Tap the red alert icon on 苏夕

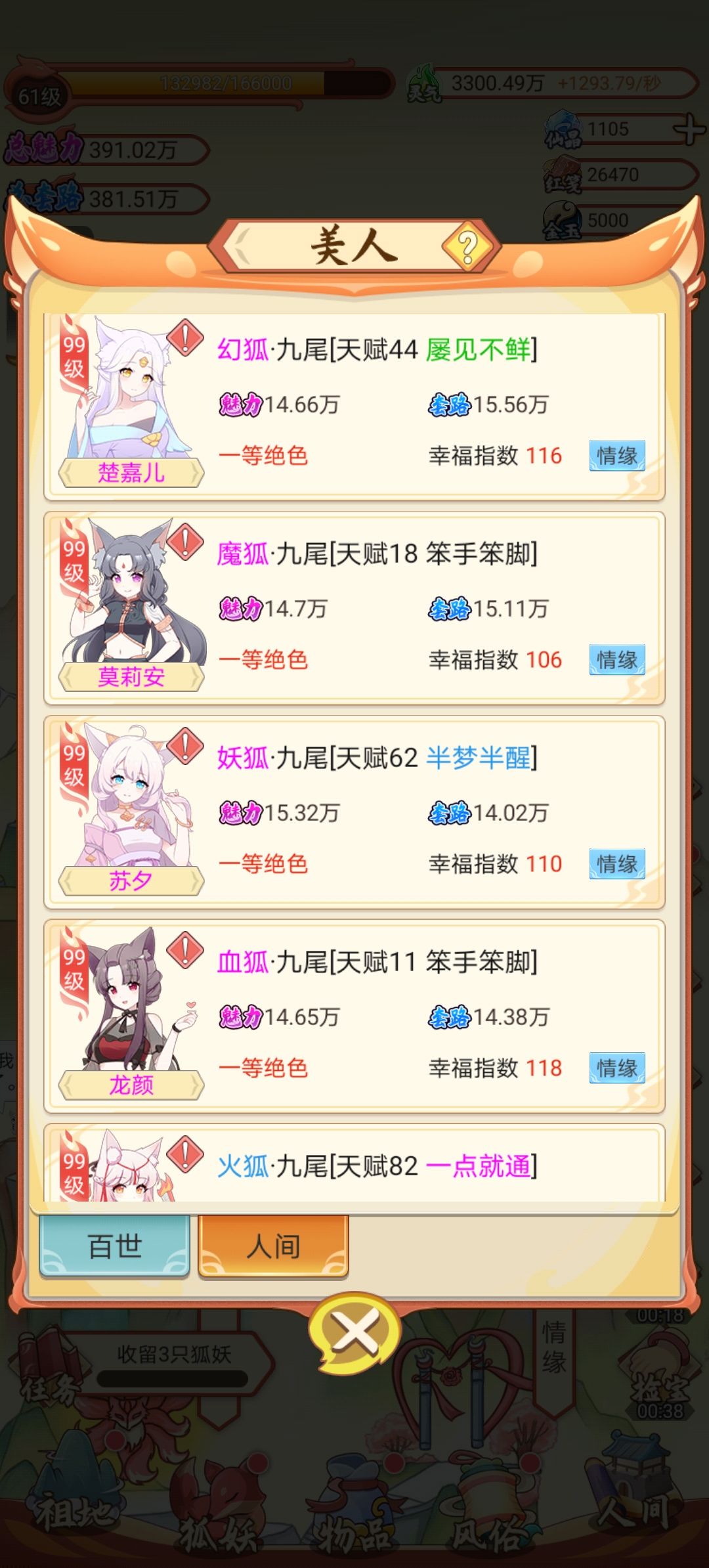tap(185, 746)
